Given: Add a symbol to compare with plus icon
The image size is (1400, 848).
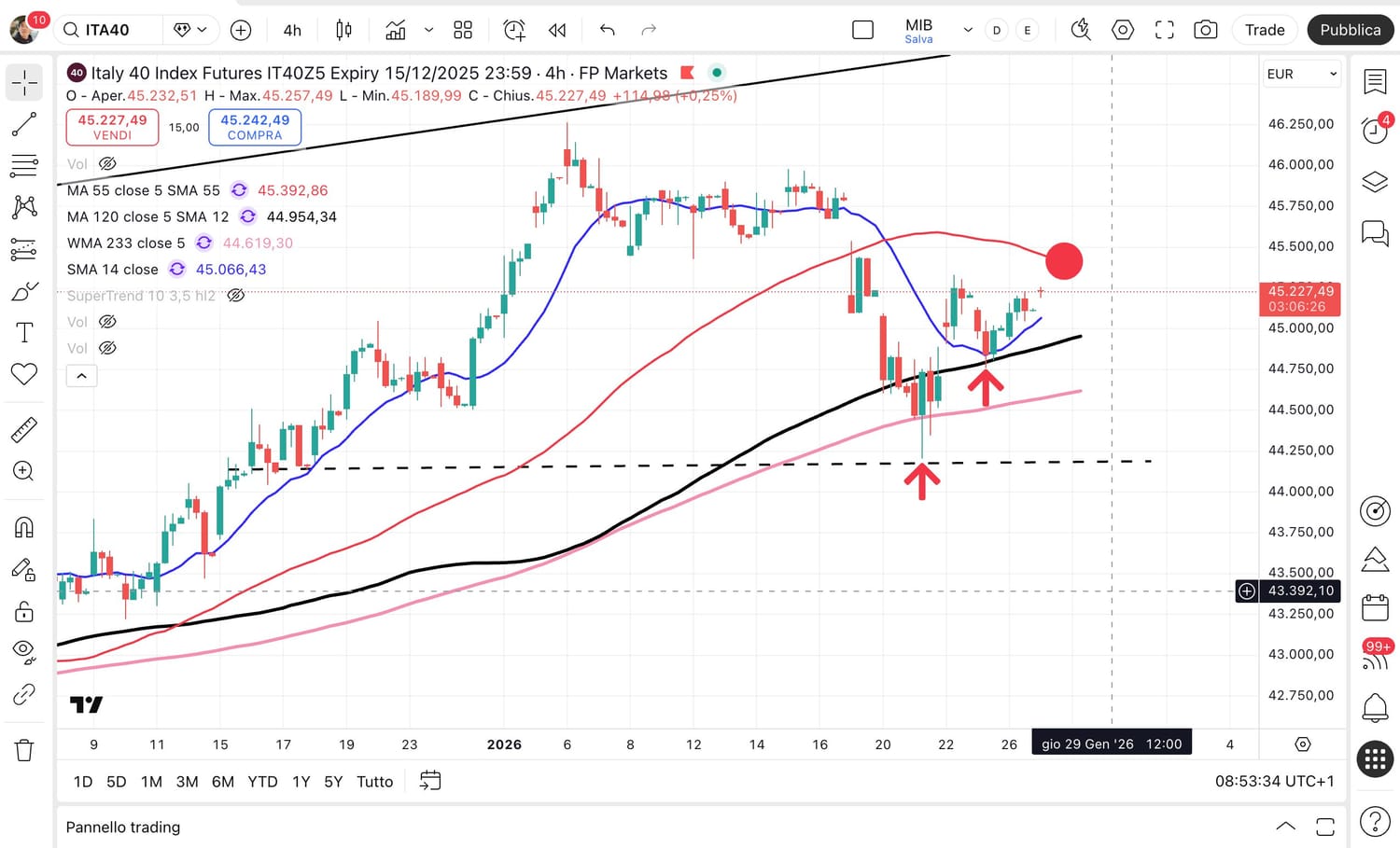Looking at the screenshot, I should click(x=241, y=30).
